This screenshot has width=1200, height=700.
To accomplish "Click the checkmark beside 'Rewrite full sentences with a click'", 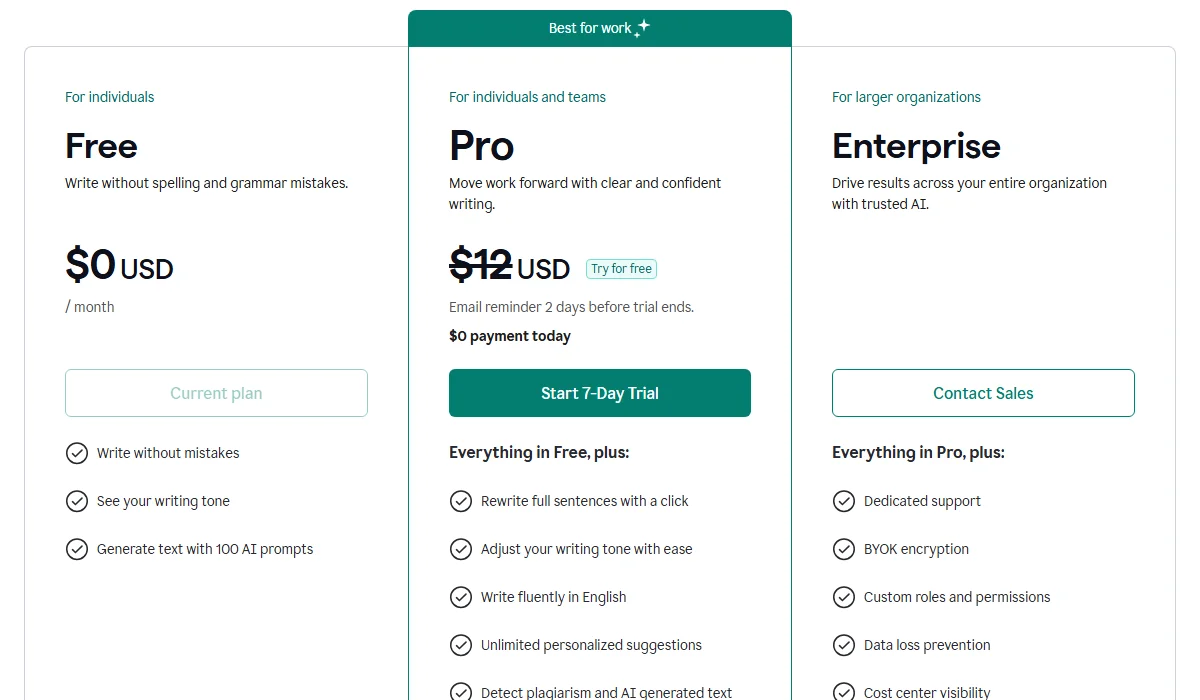I will [x=461, y=501].
